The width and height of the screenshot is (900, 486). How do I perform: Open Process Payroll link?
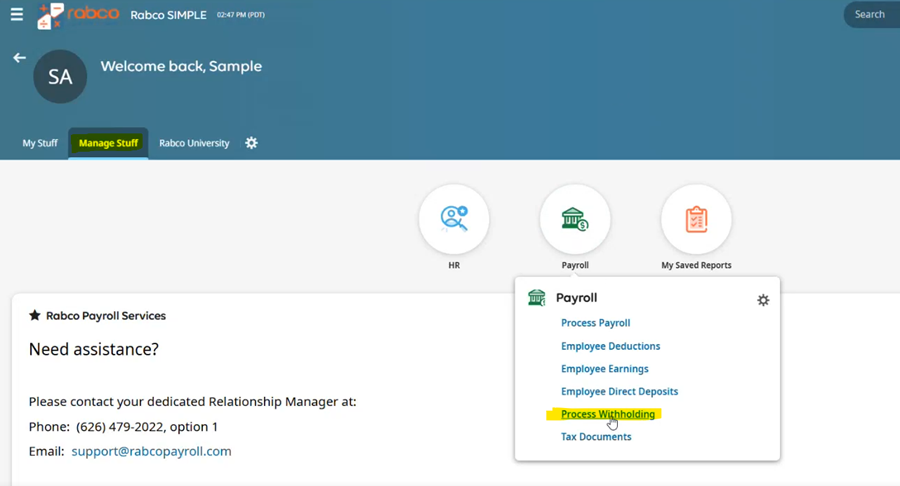[x=595, y=323]
